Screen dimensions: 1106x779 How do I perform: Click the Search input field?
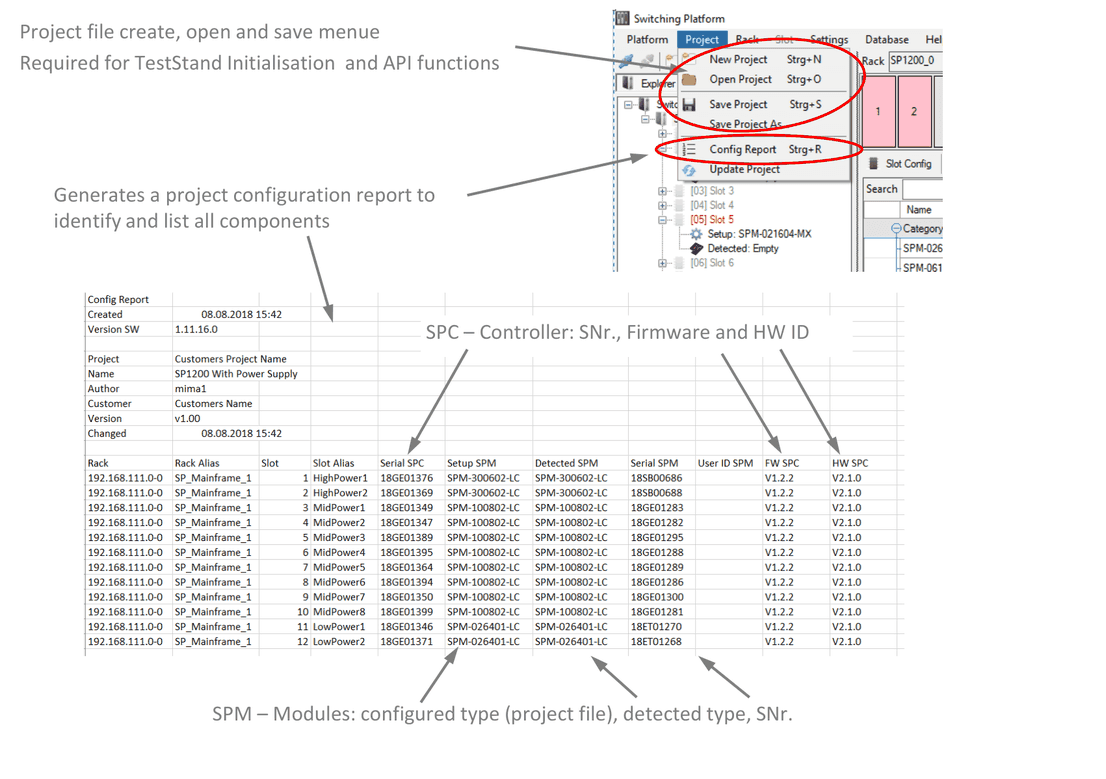[x=922, y=189]
